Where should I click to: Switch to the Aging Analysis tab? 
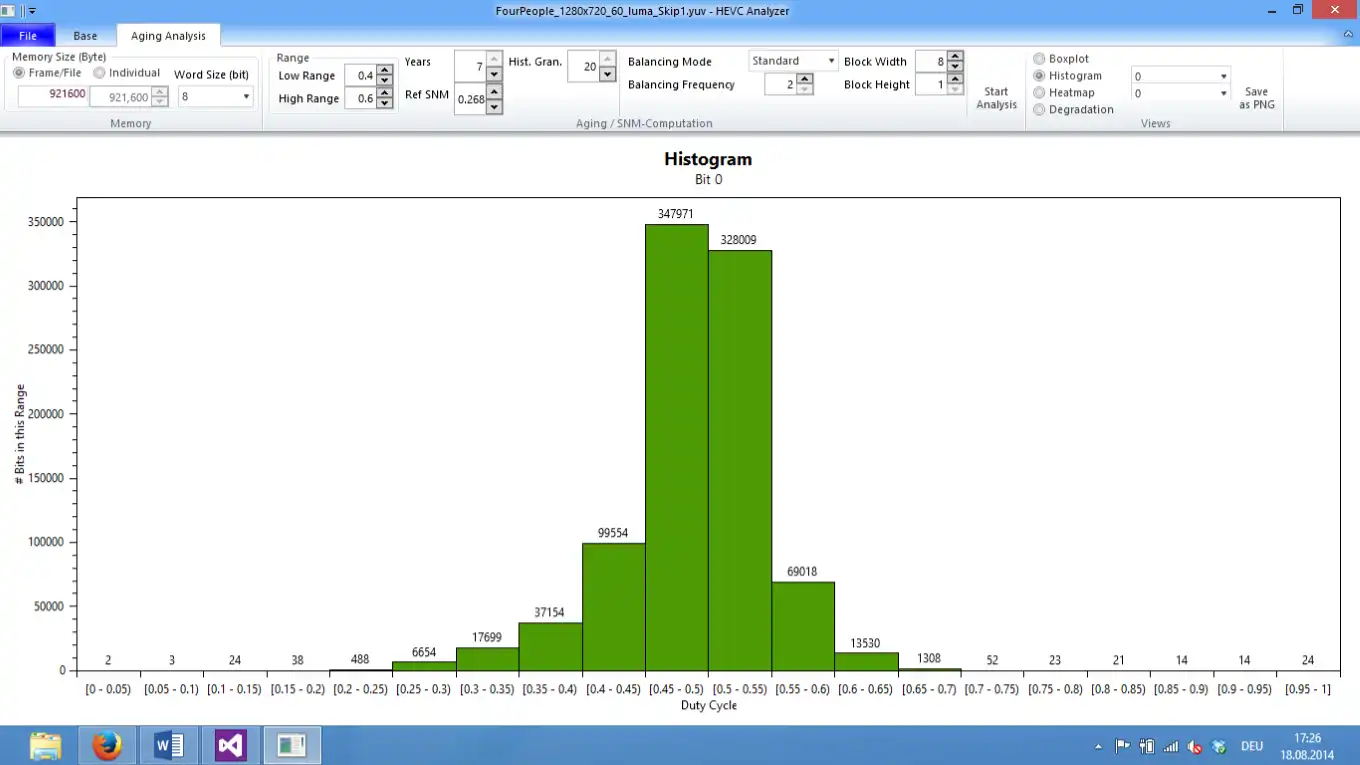(x=168, y=36)
